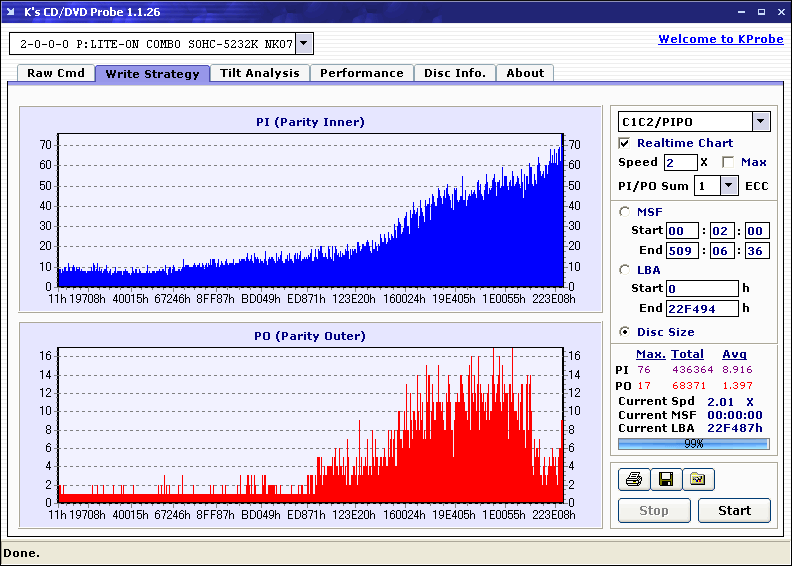Viewport: 792px width, 566px height.
Task: Click the MSF Start frames field
Action: pos(757,231)
